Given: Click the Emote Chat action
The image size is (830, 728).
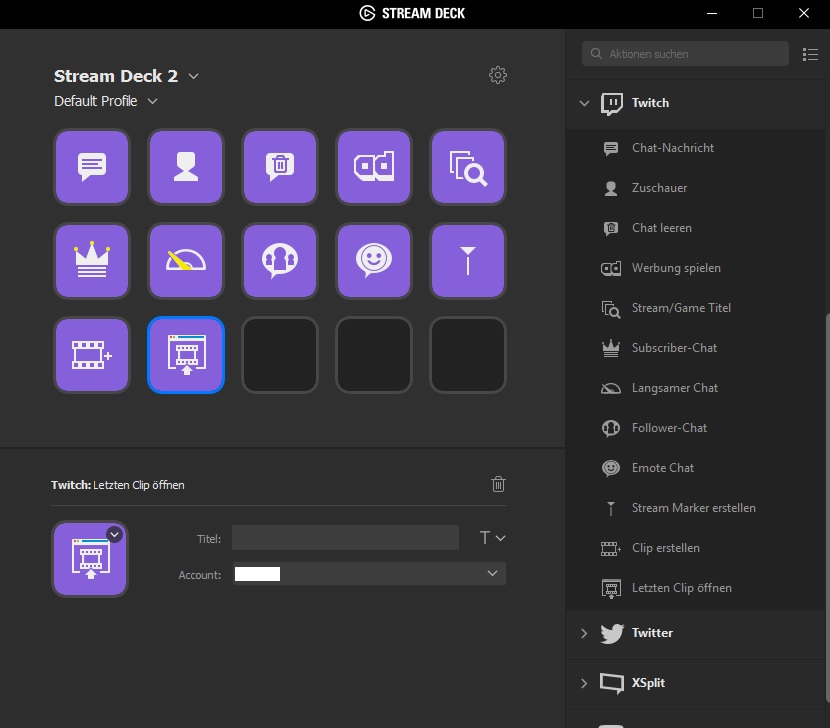Looking at the screenshot, I should pos(696,468).
